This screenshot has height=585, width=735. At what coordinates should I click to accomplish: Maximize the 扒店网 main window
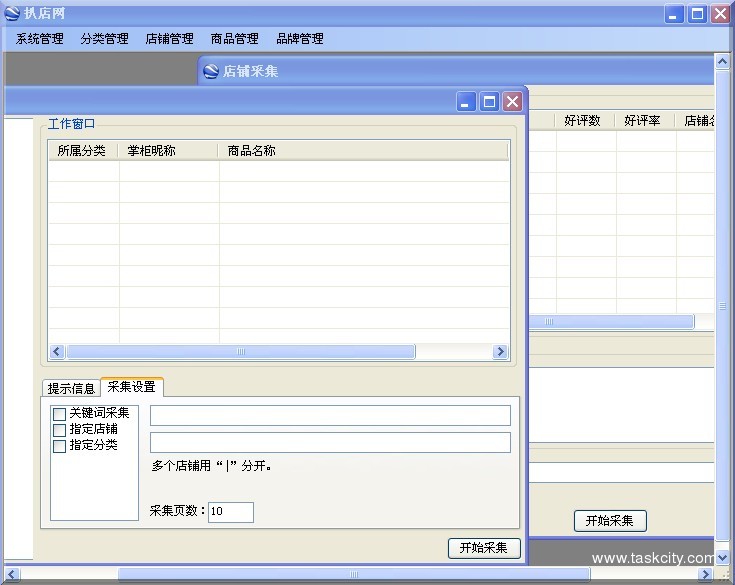point(697,14)
